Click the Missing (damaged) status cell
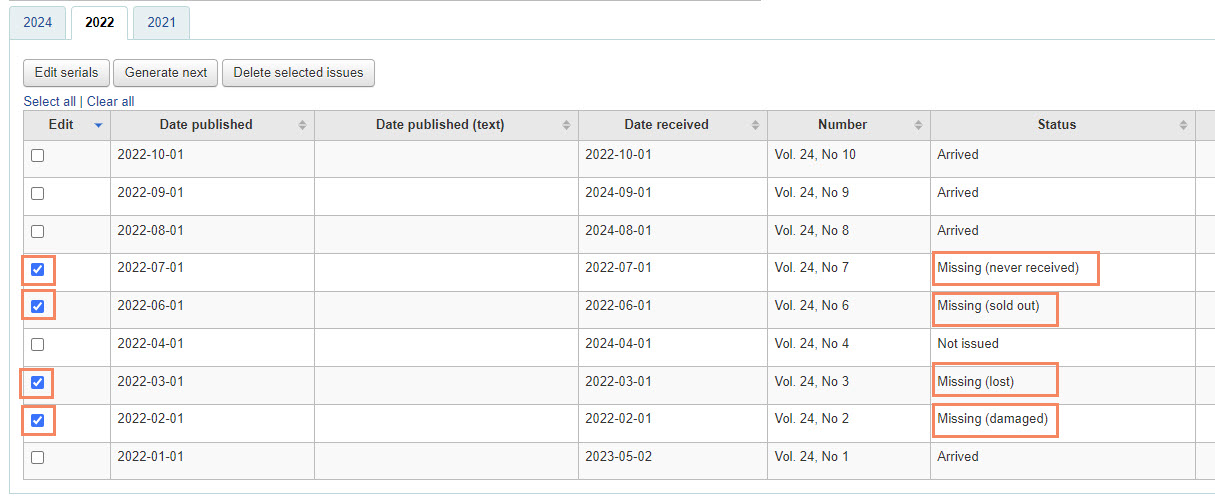This screenshot has height=501, width=1215. 992,419
